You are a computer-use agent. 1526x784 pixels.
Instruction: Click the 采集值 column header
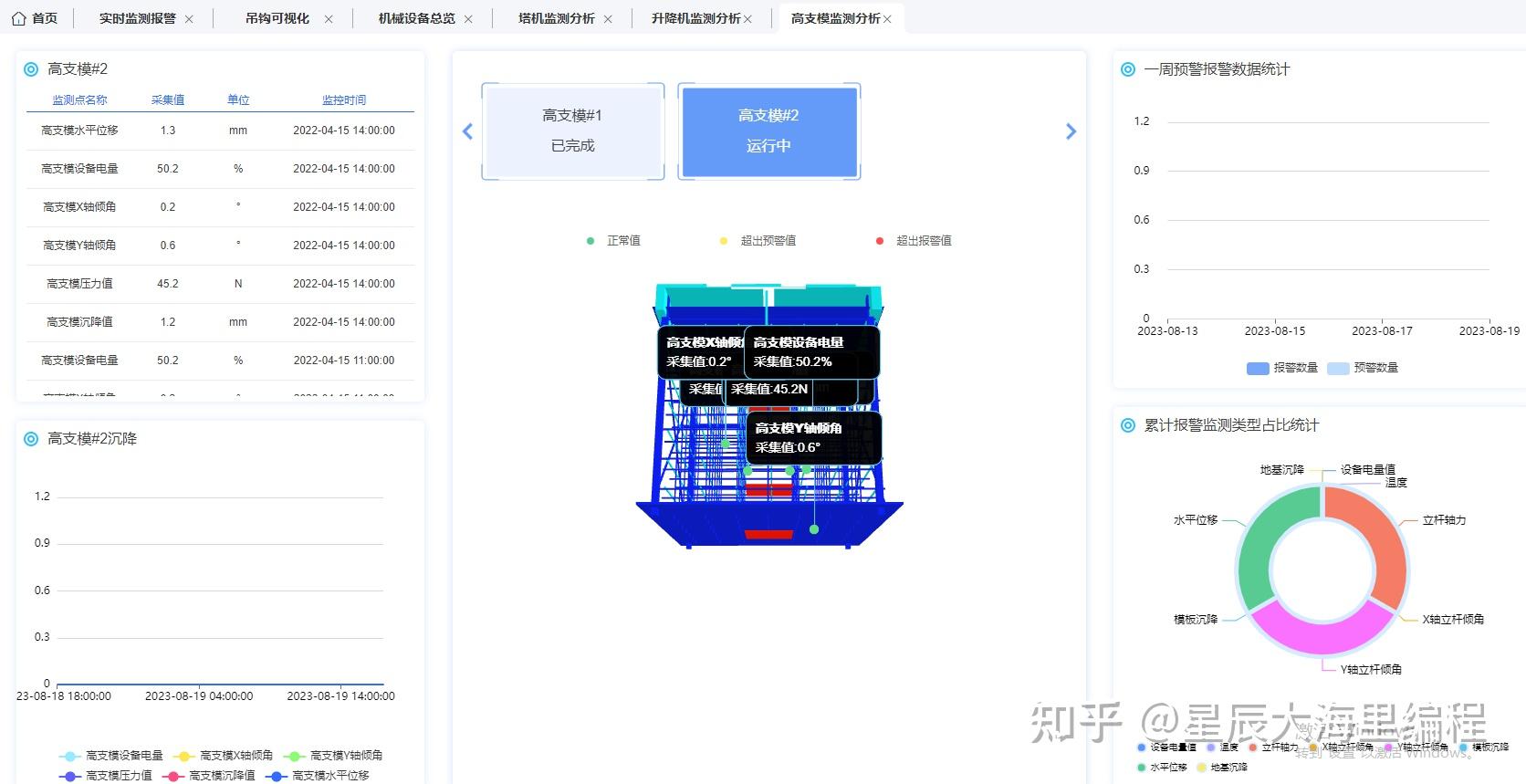pyautogui.click(x=168, y=100)
